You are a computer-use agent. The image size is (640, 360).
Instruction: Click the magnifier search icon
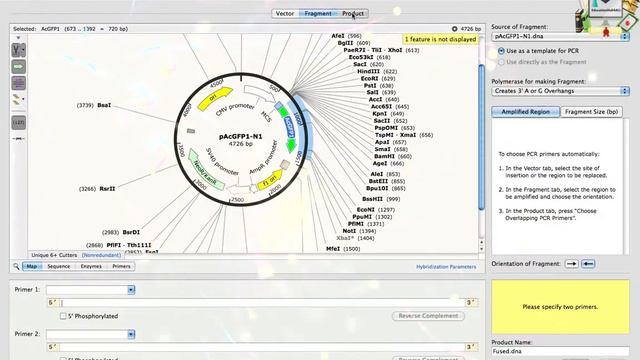click(16, 267)
